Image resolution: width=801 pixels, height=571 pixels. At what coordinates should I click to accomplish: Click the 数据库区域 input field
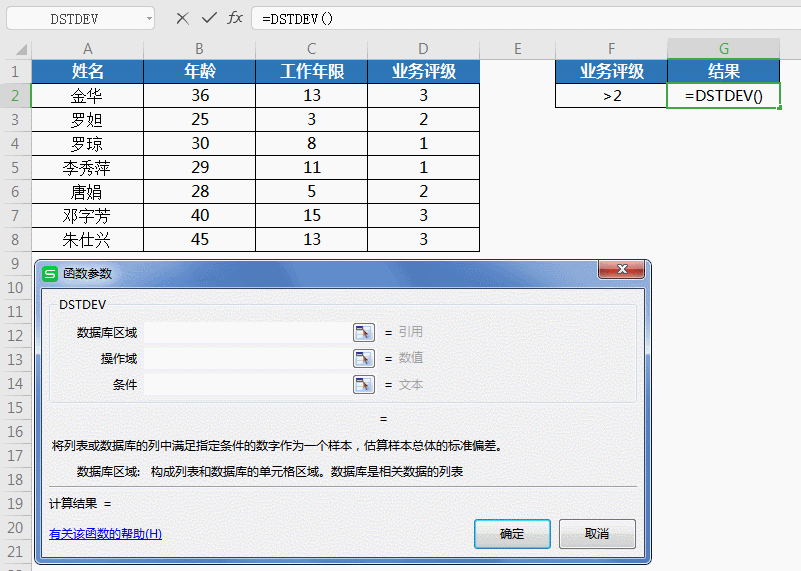(248, 332)
